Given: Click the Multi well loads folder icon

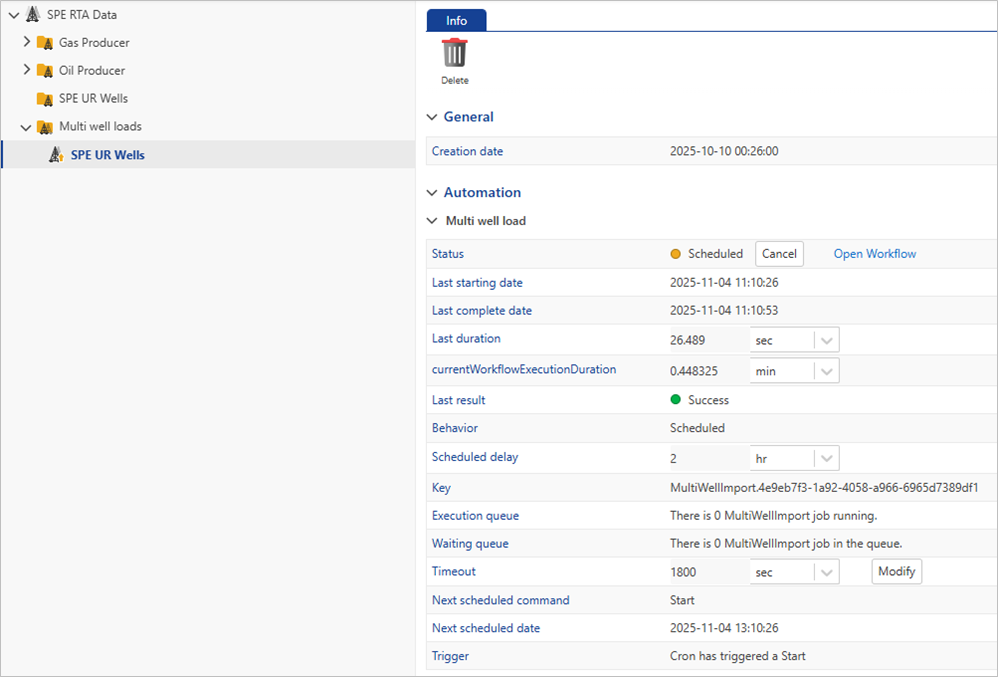Looking at the screenshot, I should [x=44, y=127].
